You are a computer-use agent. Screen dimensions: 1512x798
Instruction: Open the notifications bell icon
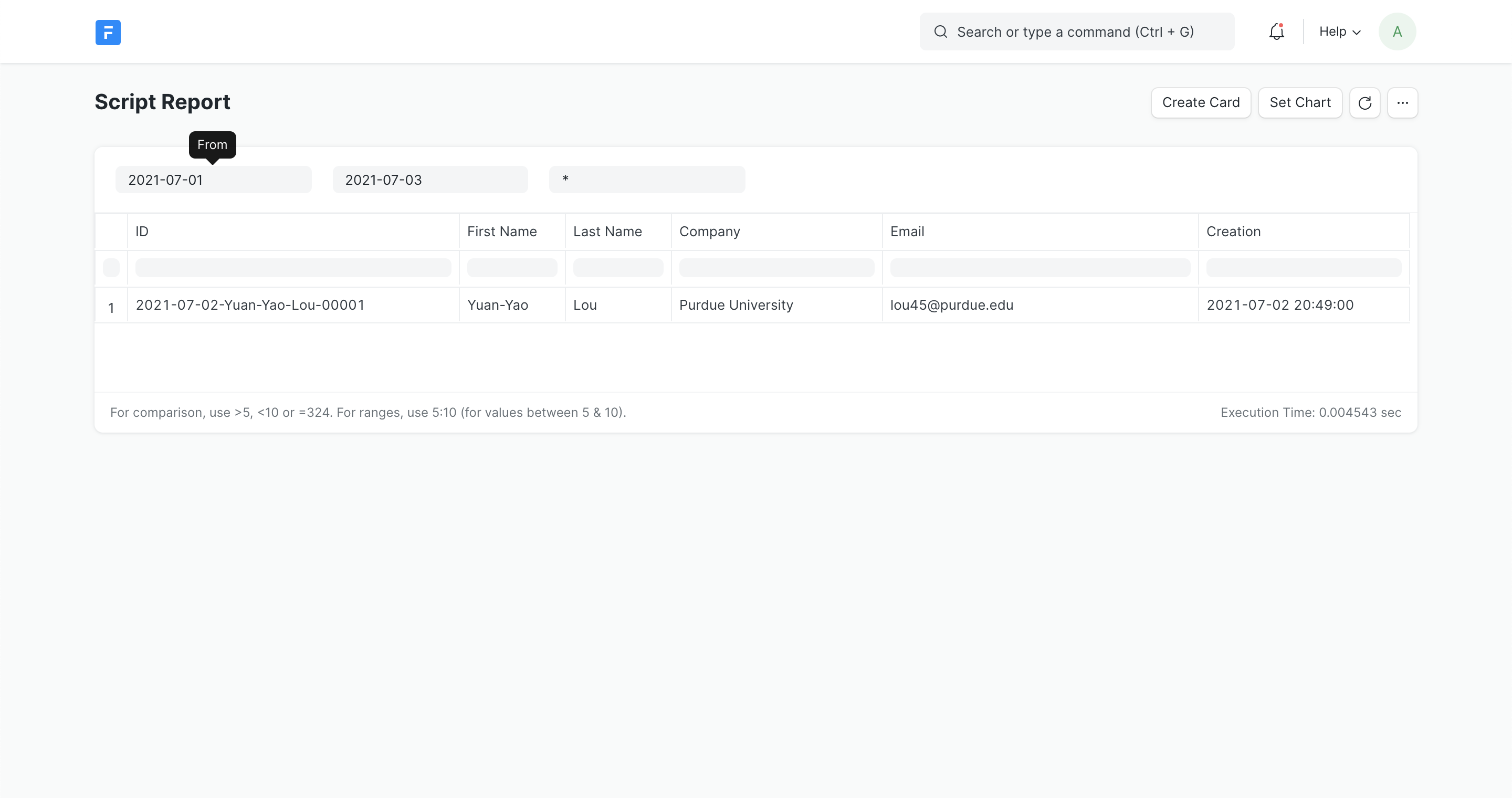pyautogui.click(x=1276, y=31)
